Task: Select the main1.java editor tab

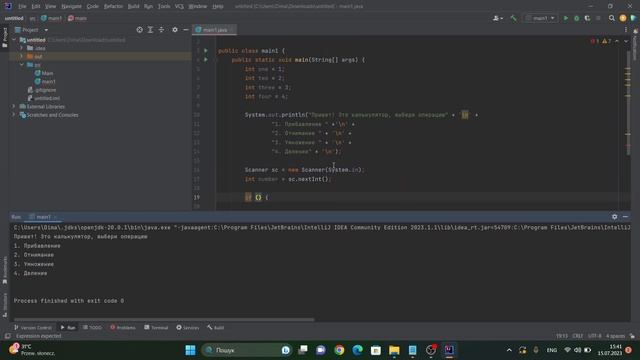Action: click(x=214, y=30)
